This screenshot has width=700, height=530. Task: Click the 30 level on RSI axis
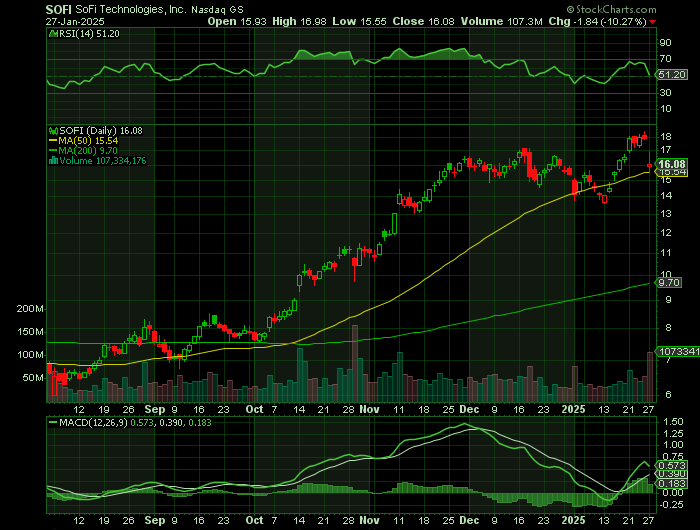[x=665, y=92]
